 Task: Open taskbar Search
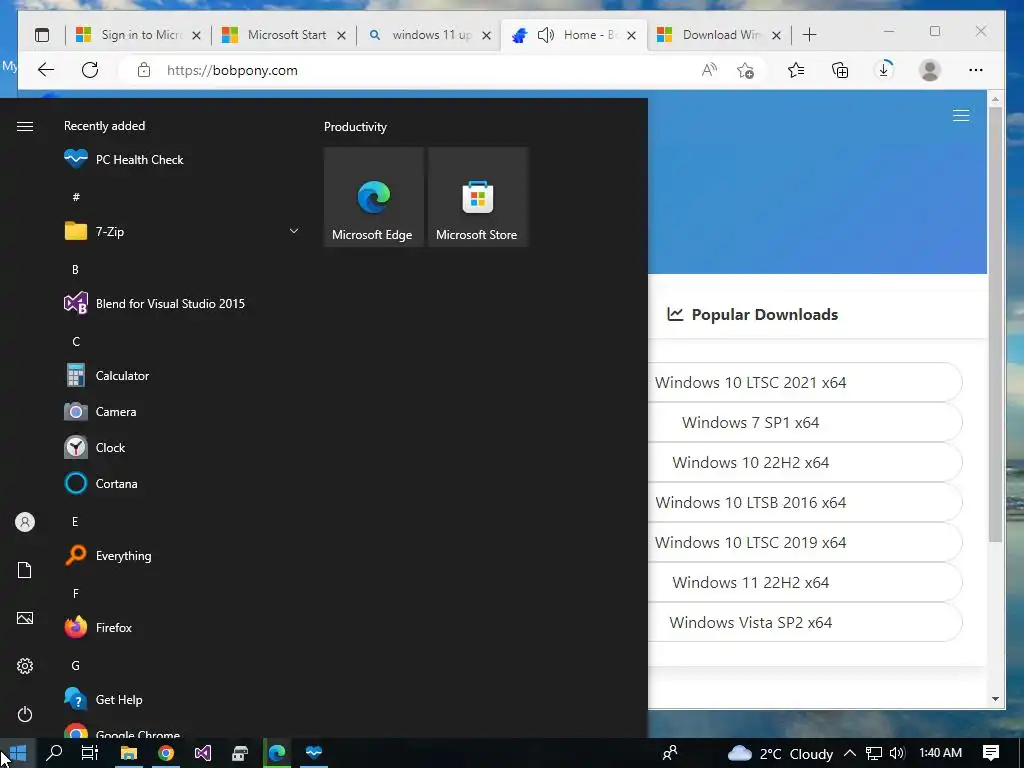pos(55,753)
